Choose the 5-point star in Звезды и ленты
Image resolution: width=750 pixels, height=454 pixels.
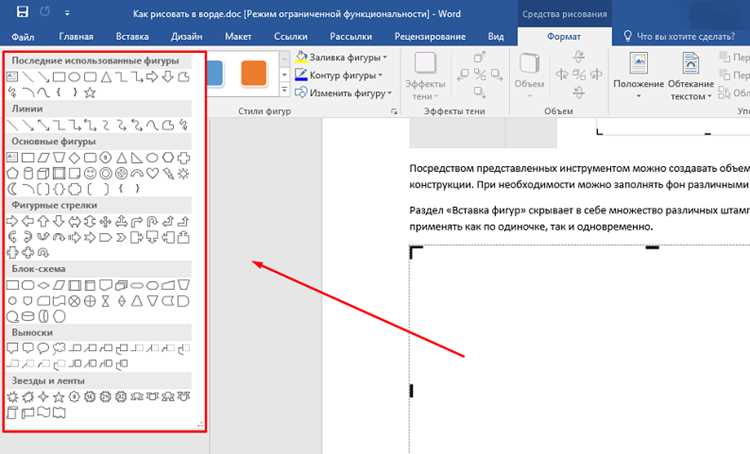(x=59, y=397)
